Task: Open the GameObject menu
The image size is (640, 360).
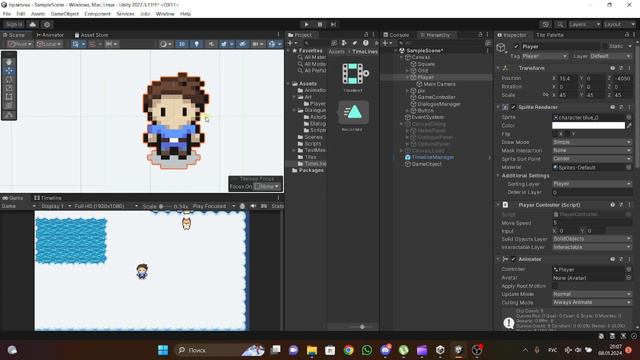Action: (x=64, y=14)
